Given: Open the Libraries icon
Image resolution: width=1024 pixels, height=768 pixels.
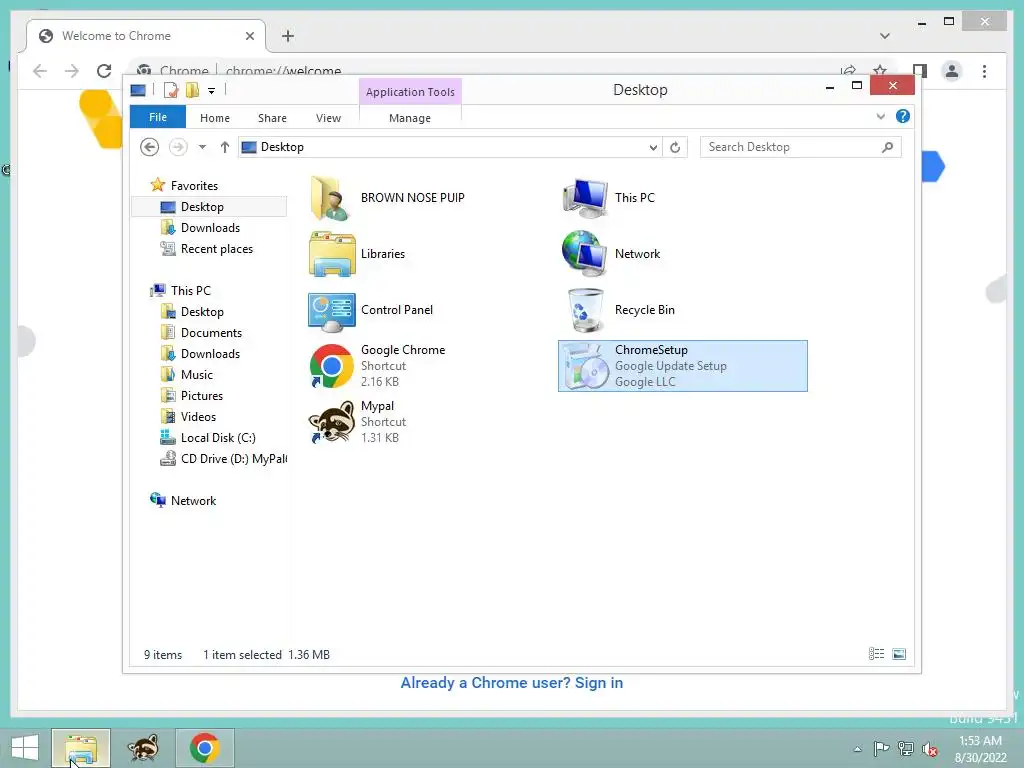Looking at the screenshot, I should [332, 254].
